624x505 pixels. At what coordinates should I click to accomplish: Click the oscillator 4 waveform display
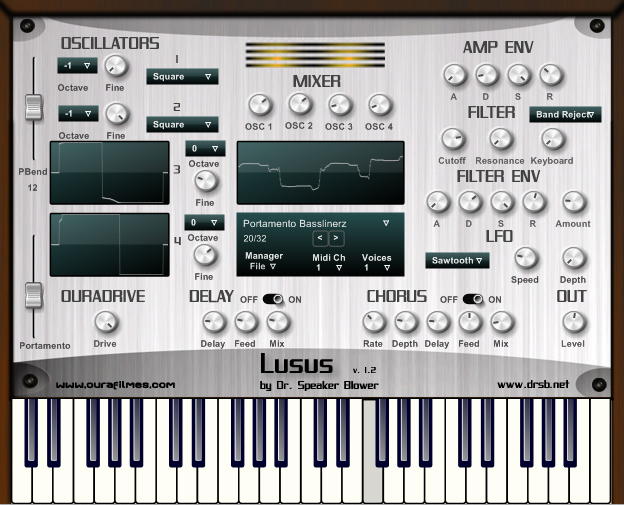click(x=109, y=245)
